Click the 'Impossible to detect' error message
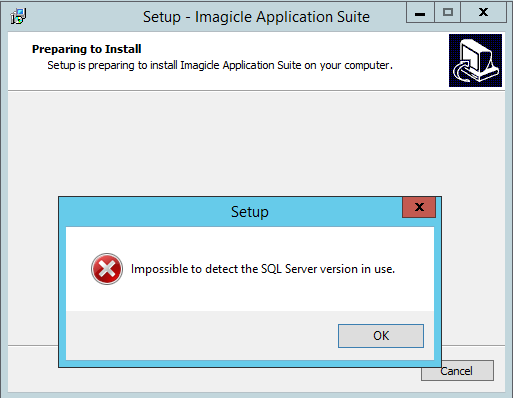 [263, 269]
